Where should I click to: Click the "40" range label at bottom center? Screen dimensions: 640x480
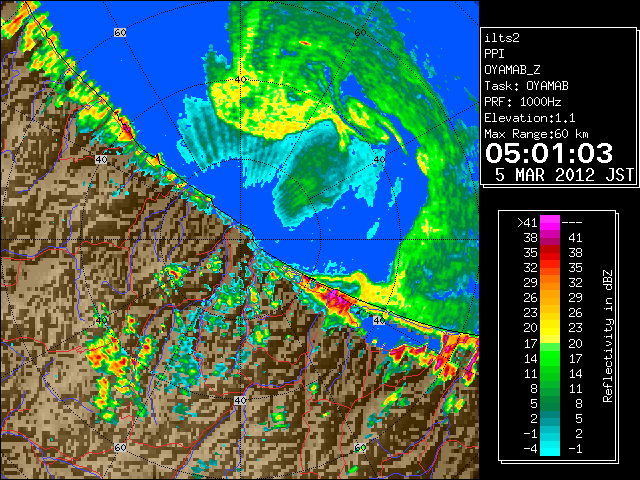coord(240,400)
